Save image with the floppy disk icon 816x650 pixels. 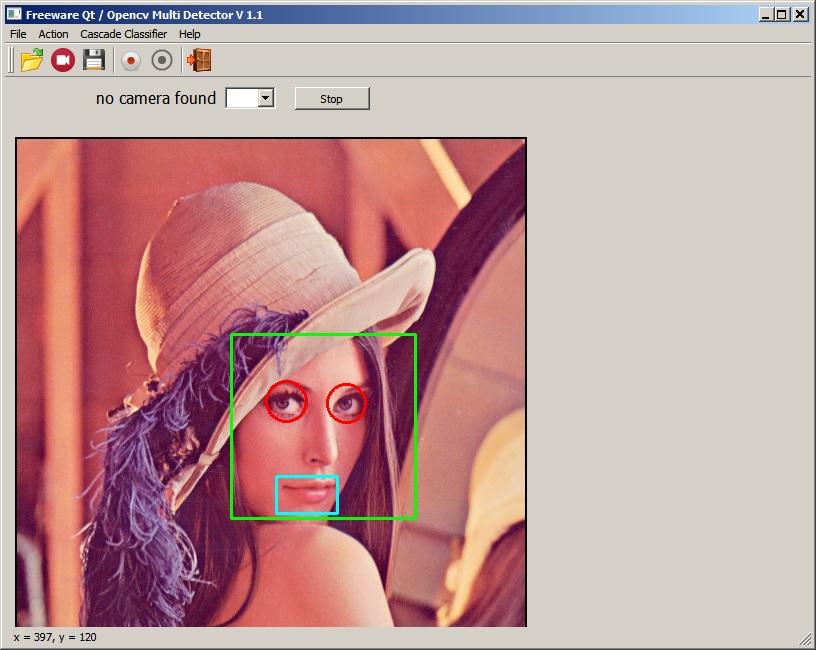tap(94, 60)
